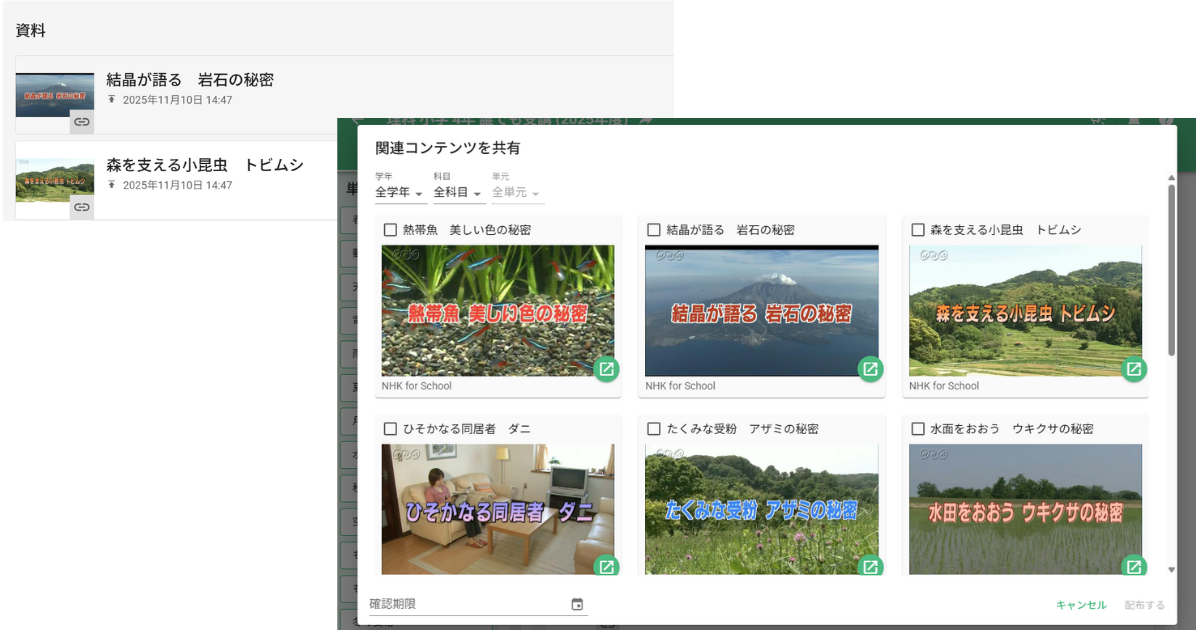Viewport: 1200px width, 630px height.
Task: Open the calendar icon next to 確認期限
Action: pyautogui.click(x=578, y=603)
